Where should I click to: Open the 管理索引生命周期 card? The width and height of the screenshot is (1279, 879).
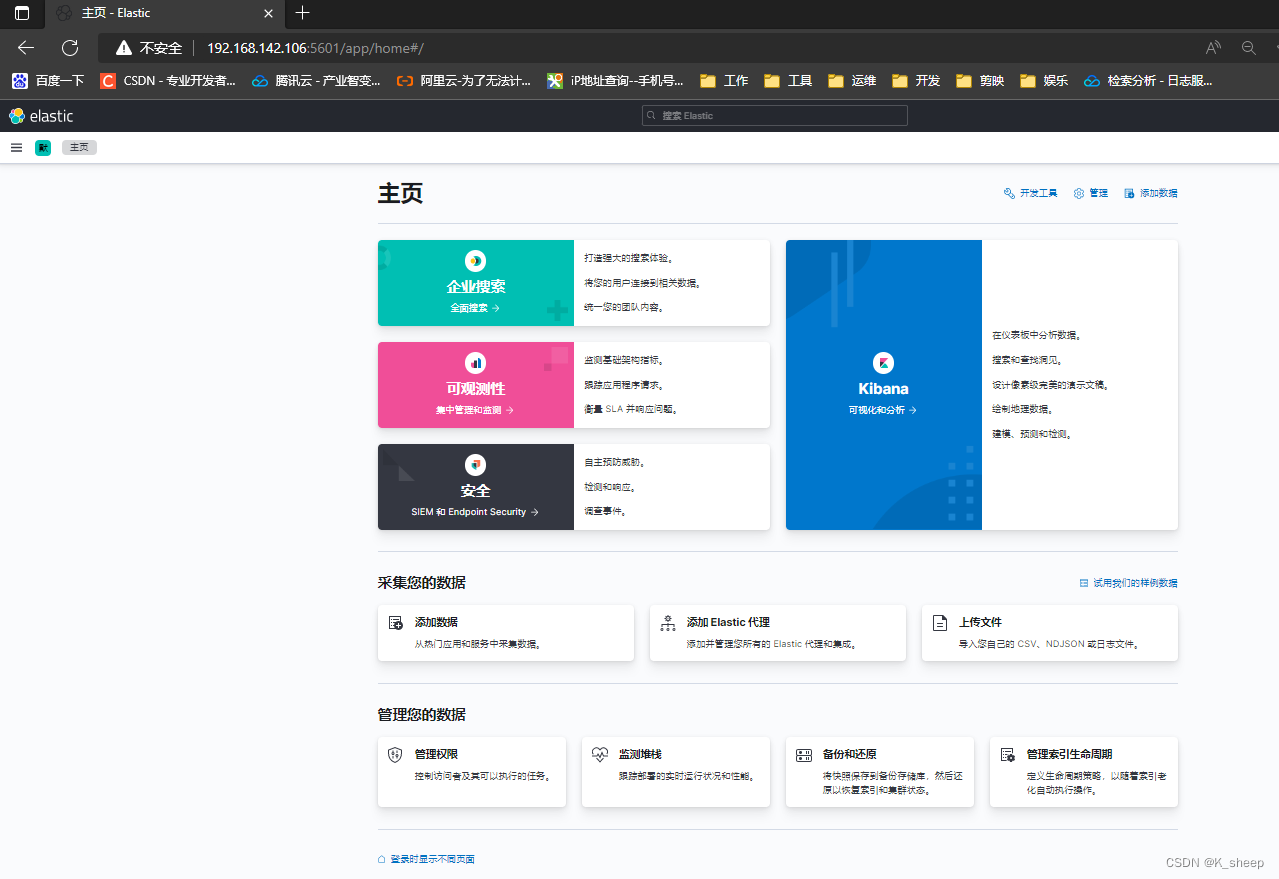(x=1084, y=772)
